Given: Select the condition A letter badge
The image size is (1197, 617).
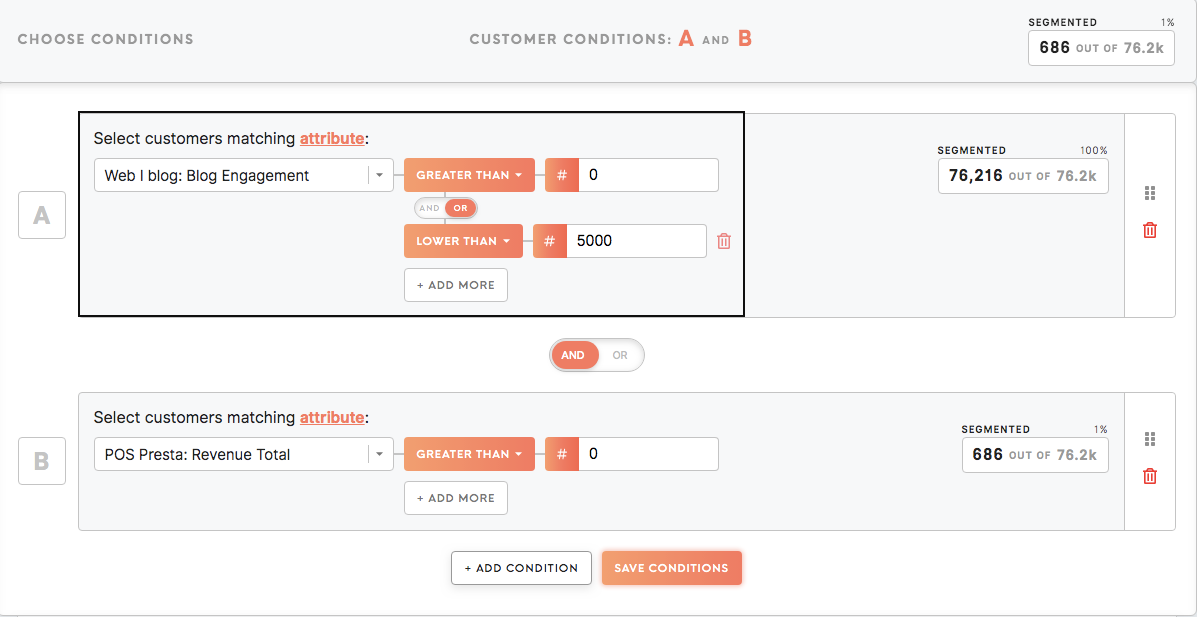Looking at the screenshot, I should [42, 215].
